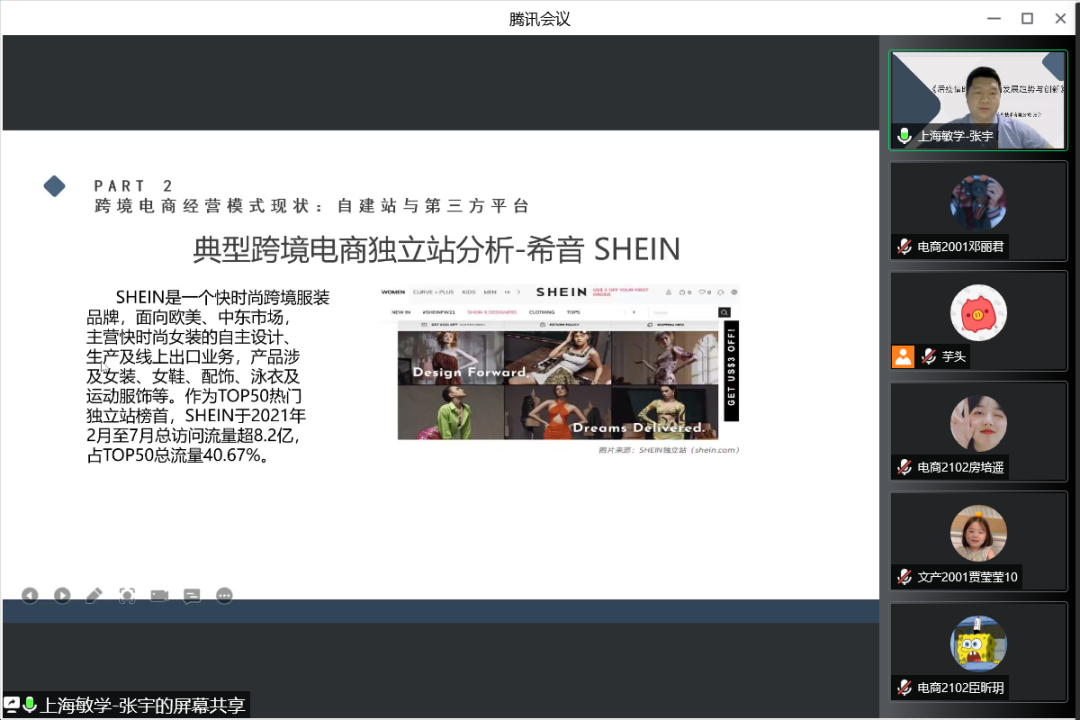This screenshot has height=720, width=1080.
Task: Go to the previous slide with the left arrow
Action: 30,595
